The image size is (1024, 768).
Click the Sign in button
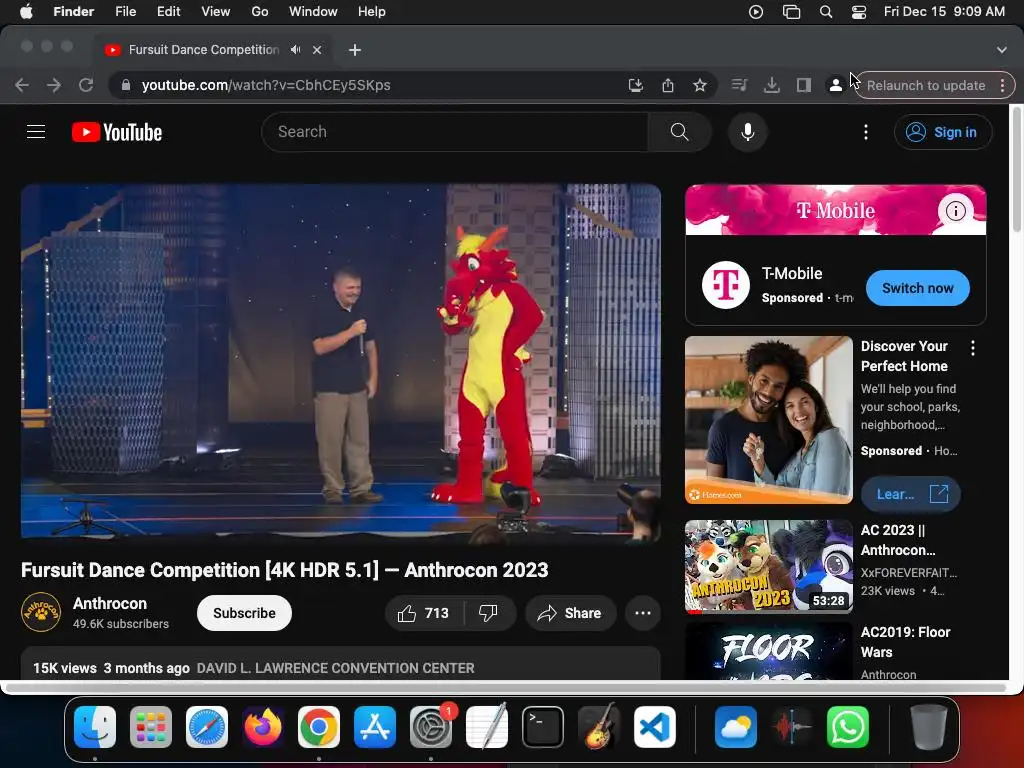[942, 132]
